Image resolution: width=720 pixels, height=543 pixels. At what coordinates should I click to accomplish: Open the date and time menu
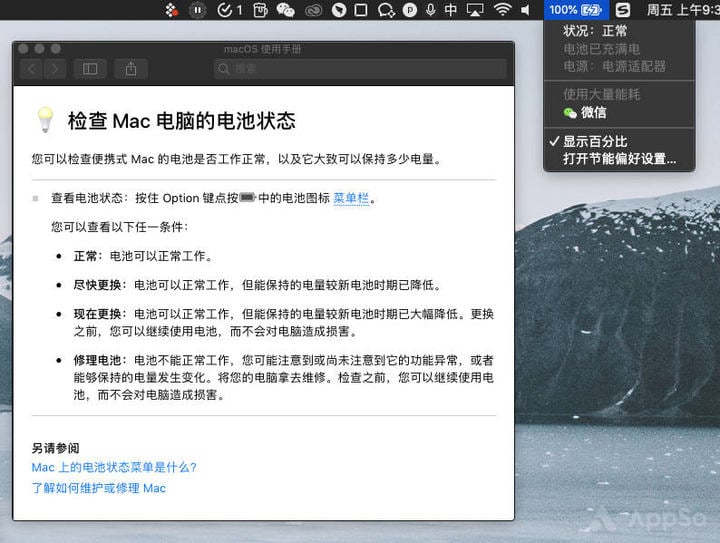pyautogui.click(x=683, y=10)
